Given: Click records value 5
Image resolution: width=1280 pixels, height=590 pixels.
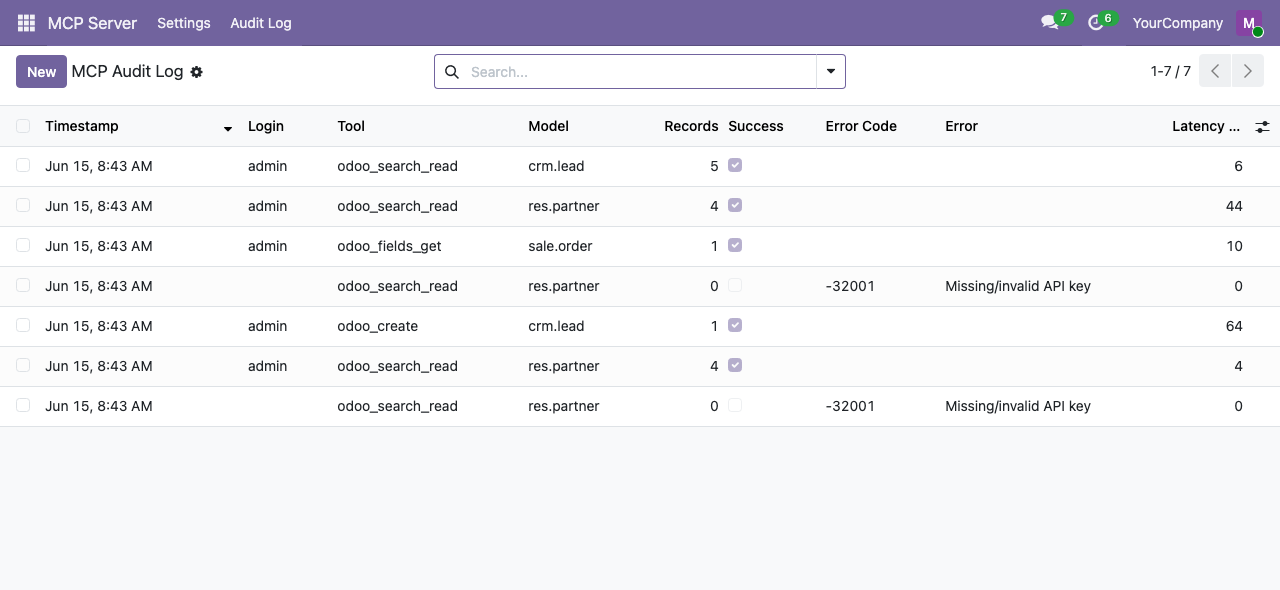Looking at the screenshot, I should click(714, 166).
